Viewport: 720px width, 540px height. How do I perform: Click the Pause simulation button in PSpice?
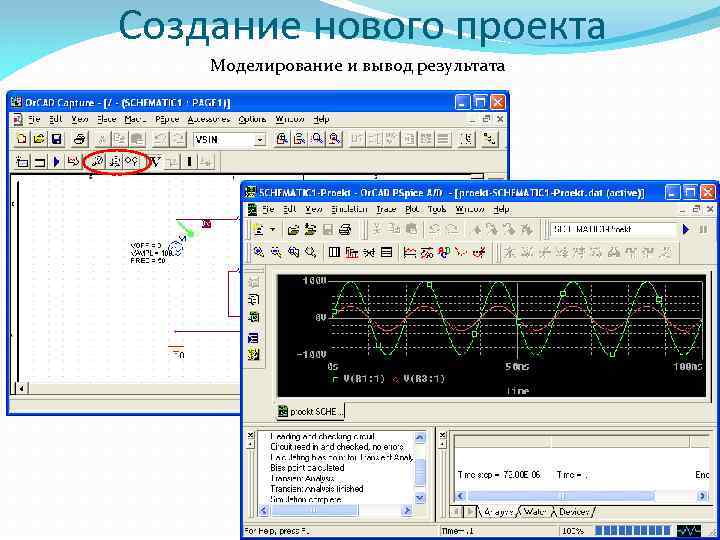coord(703,229)
